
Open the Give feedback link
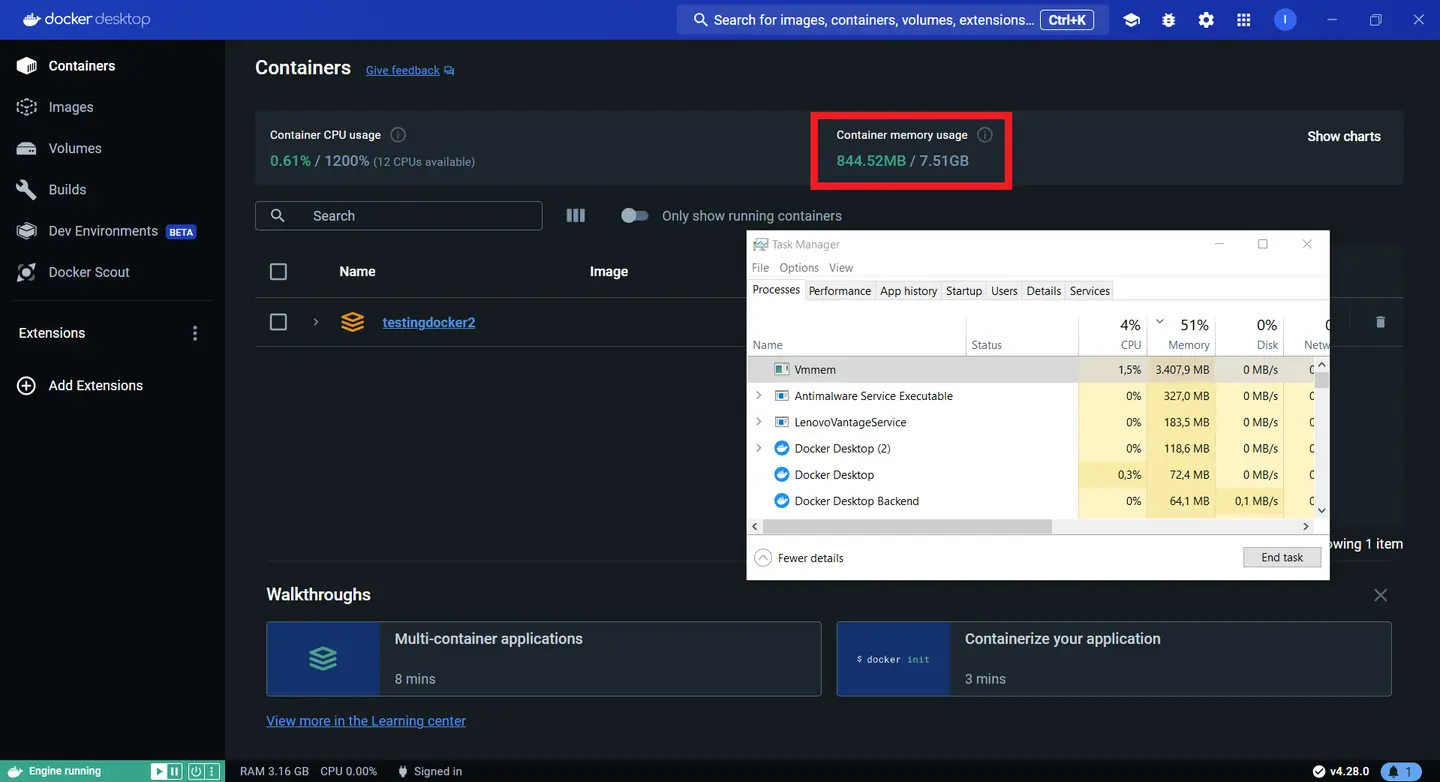(x=402, y=71)
